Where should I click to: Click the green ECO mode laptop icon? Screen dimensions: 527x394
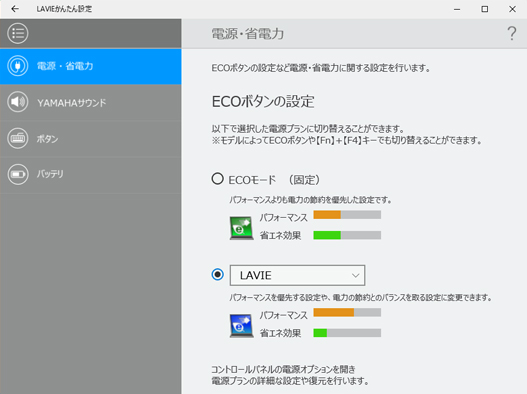pyautogui.click(x=241, y=228)
